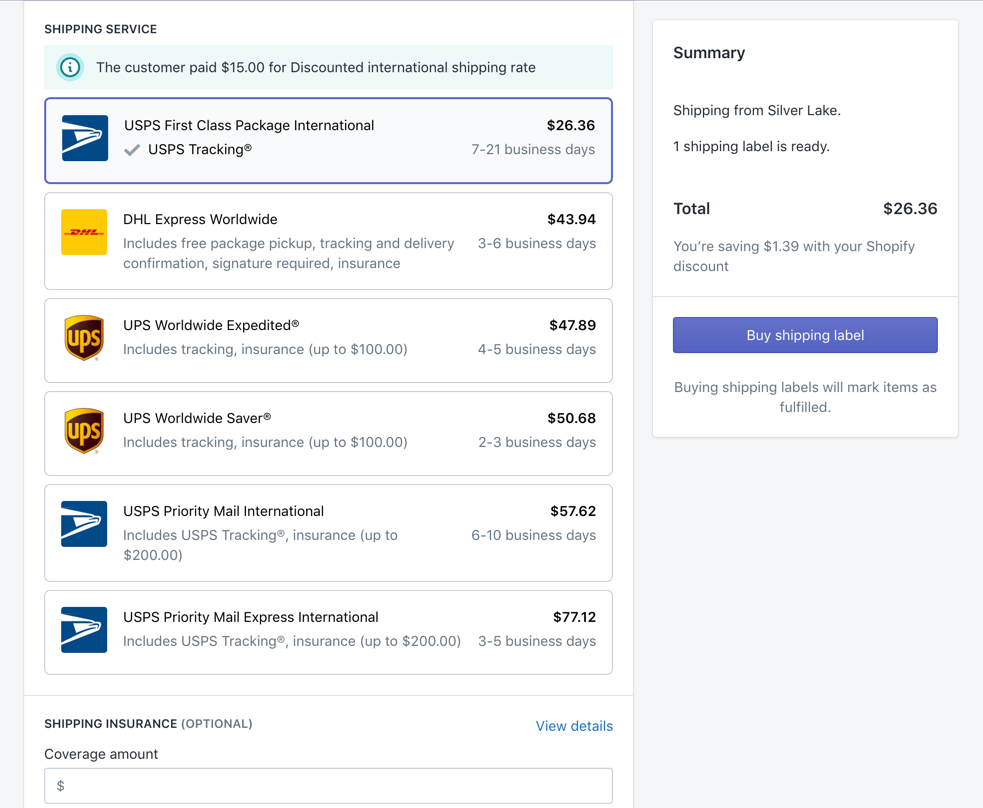Click the UPS shield logo for Worldwide Saver
The height and width of the screenshot is (808, 983).
pyautogui.click(x=84, y=431)
